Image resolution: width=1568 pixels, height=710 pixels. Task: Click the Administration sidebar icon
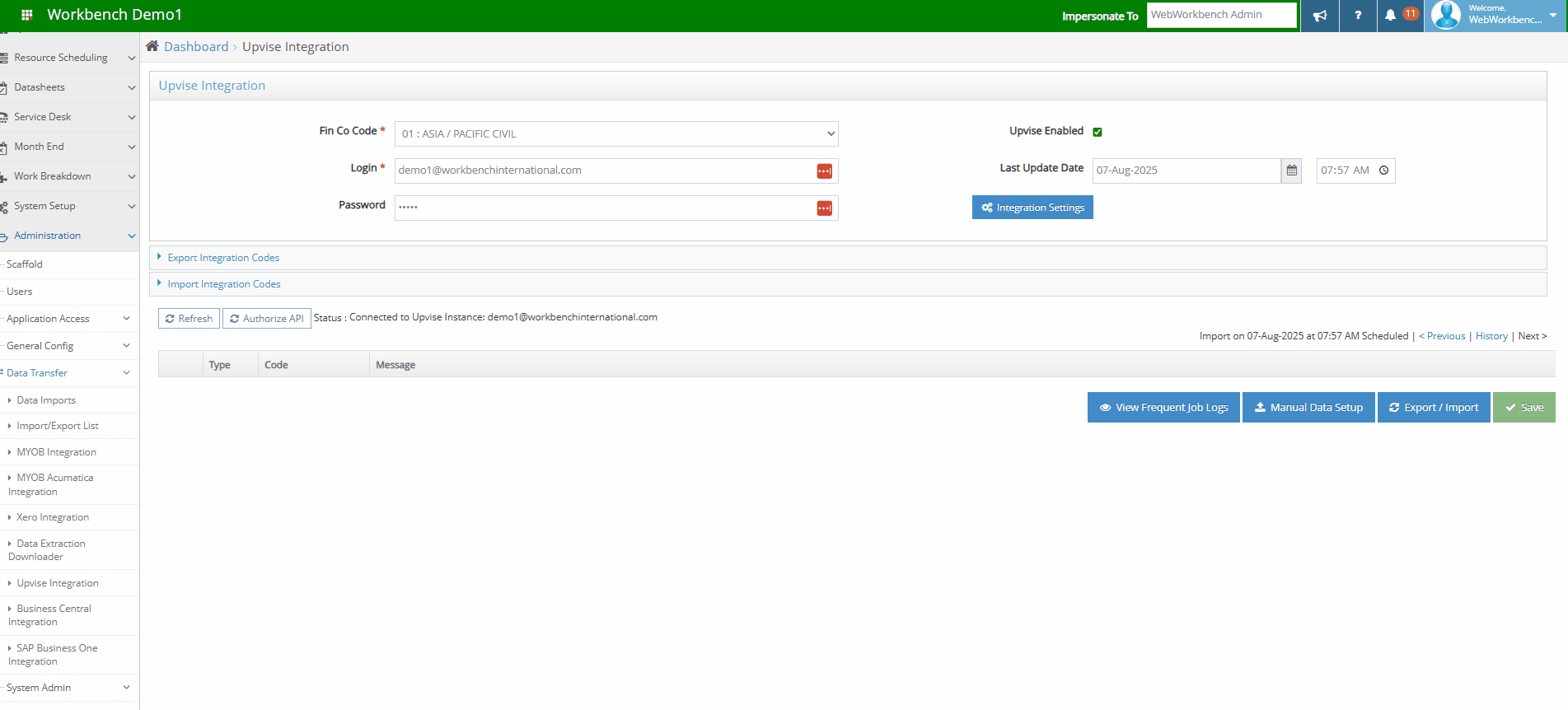4,236
